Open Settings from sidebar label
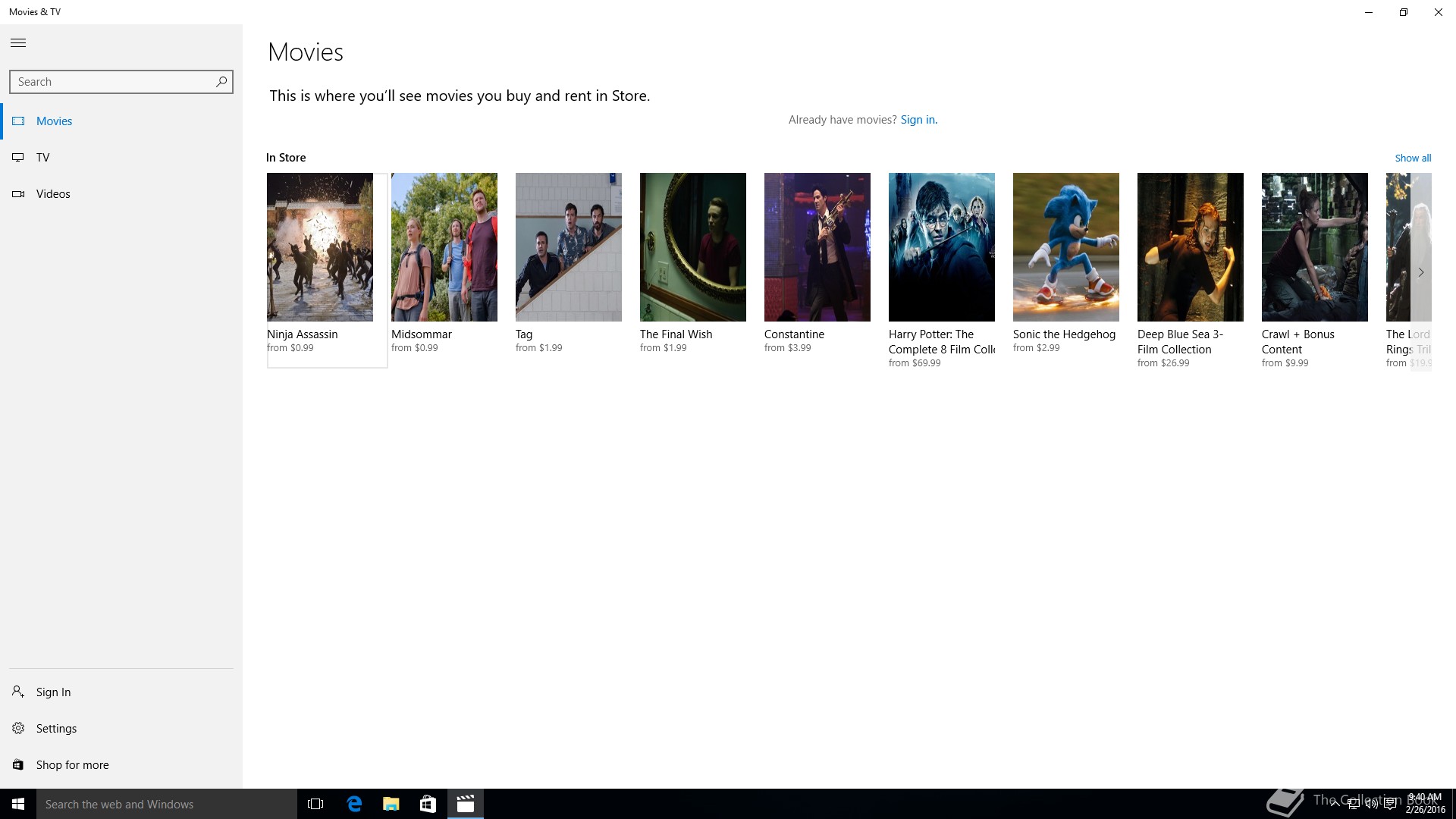 57,729
